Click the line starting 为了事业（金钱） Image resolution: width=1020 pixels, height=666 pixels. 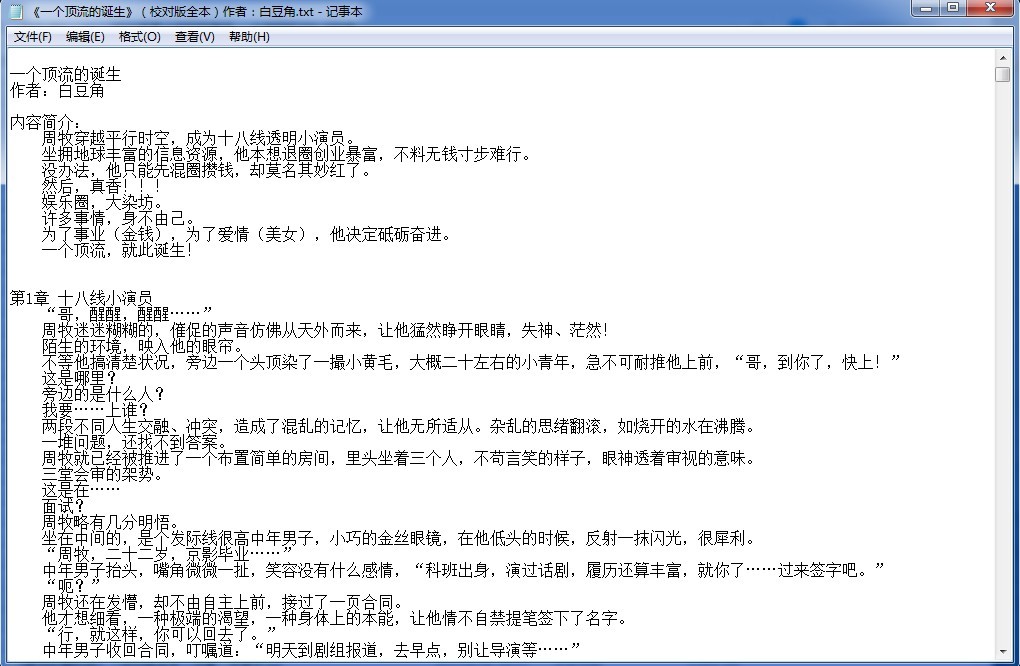tap(248, 234)
